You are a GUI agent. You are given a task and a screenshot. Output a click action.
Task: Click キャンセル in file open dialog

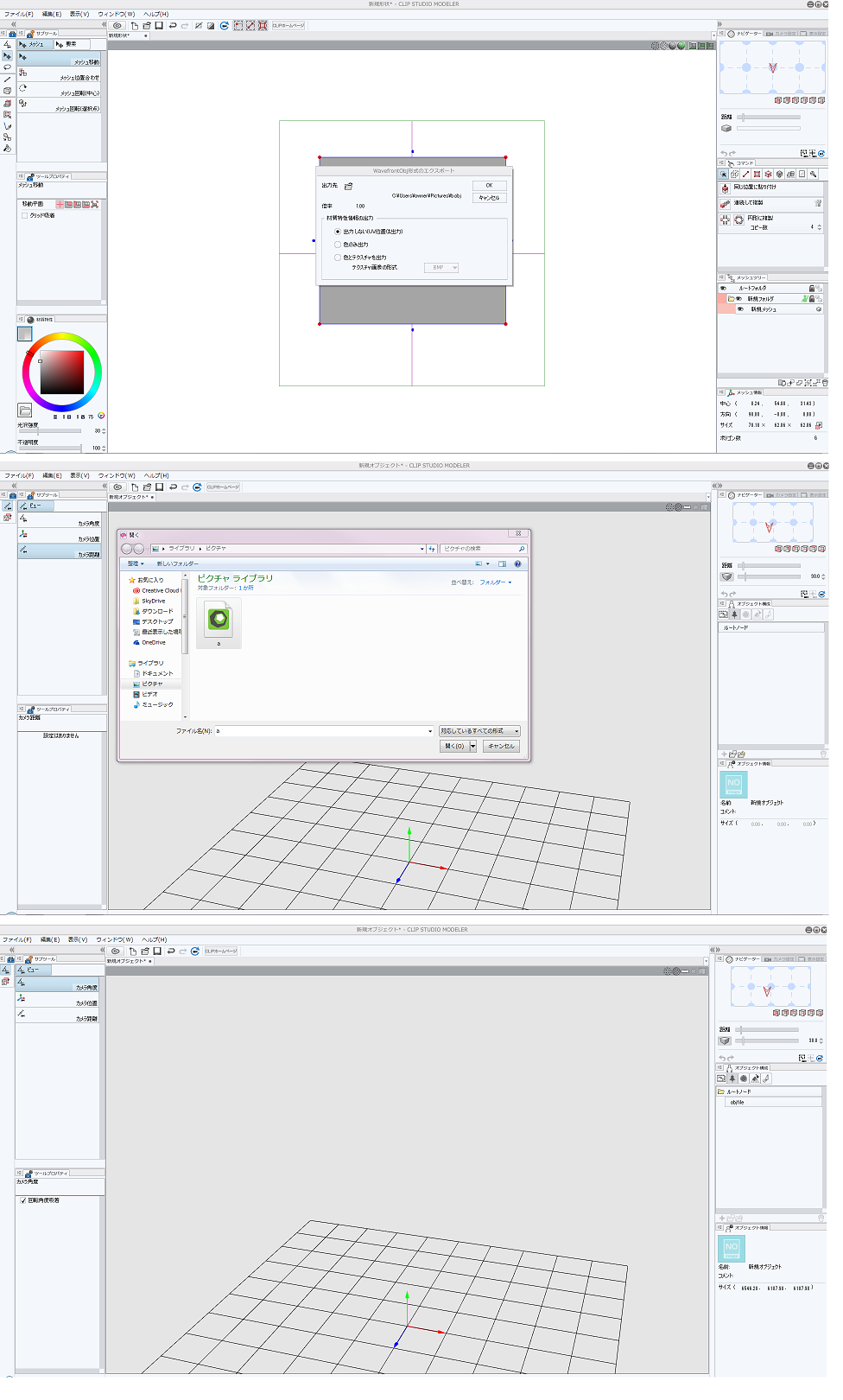501,746
